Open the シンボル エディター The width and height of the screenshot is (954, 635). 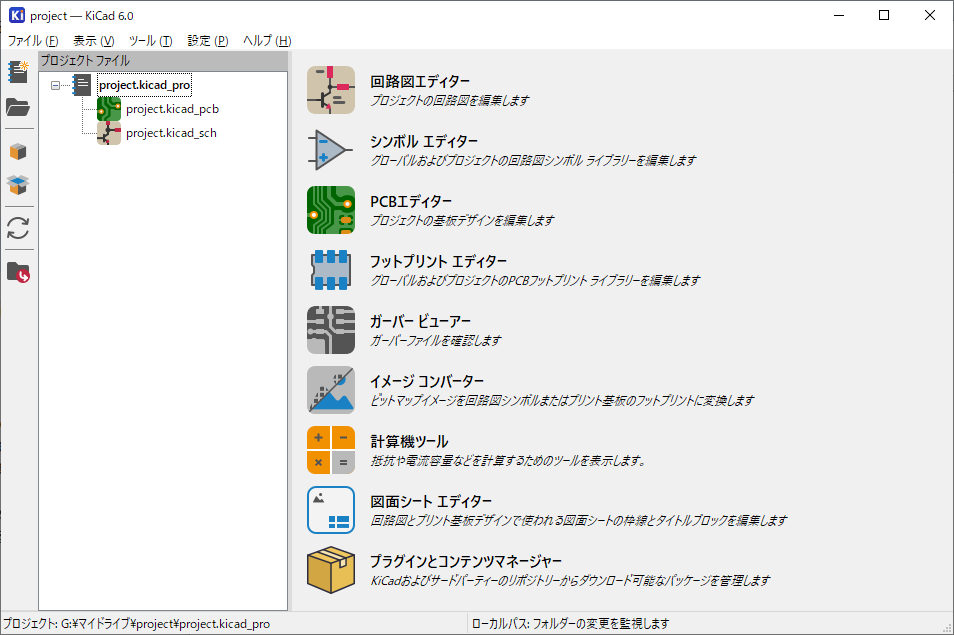[331, 150]
